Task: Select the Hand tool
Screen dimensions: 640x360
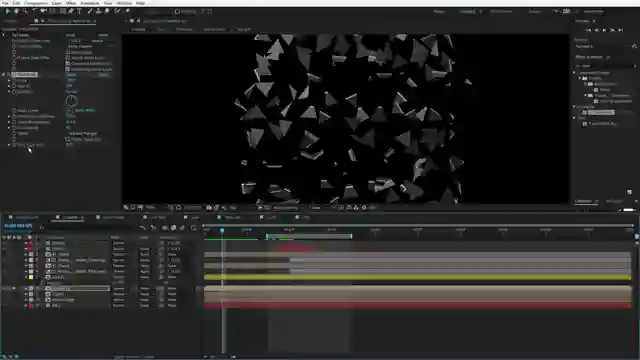Action: click(16, 11)
